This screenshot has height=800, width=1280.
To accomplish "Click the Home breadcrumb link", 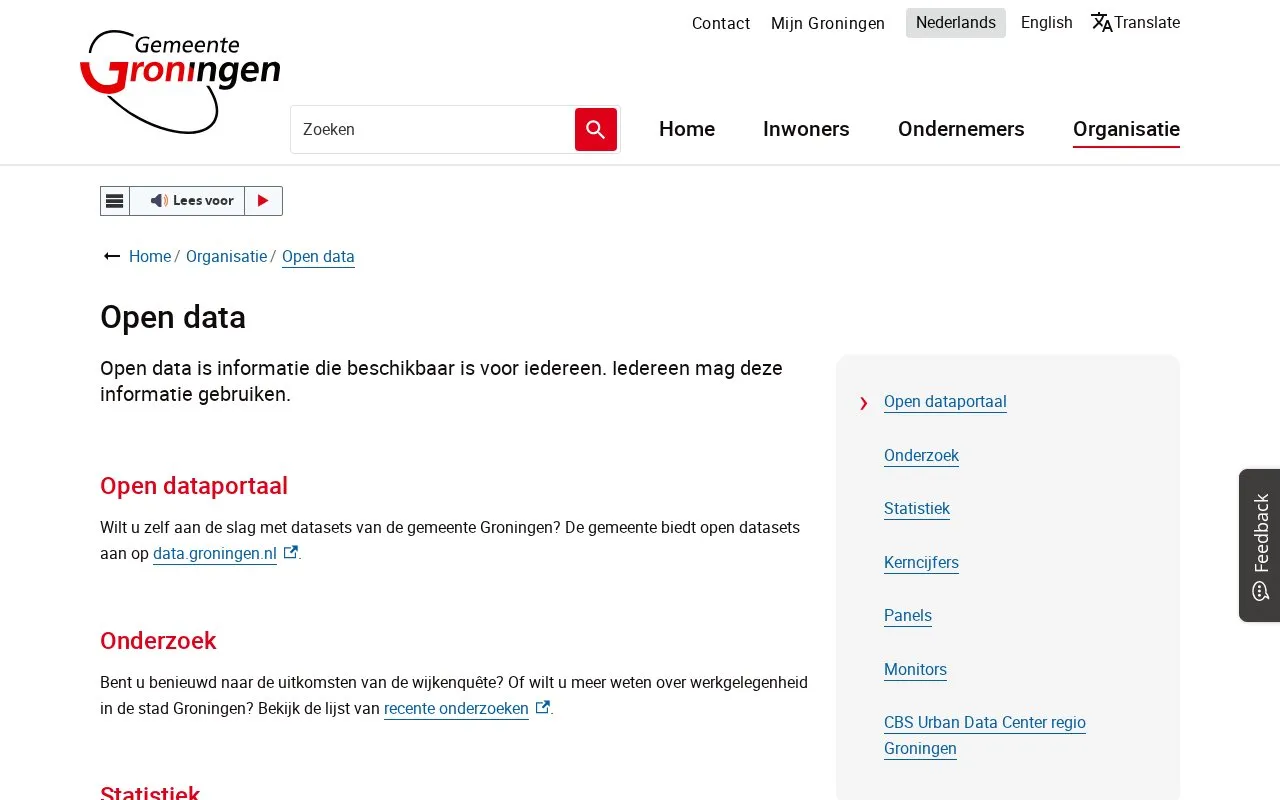I will [x=150, y=257].
